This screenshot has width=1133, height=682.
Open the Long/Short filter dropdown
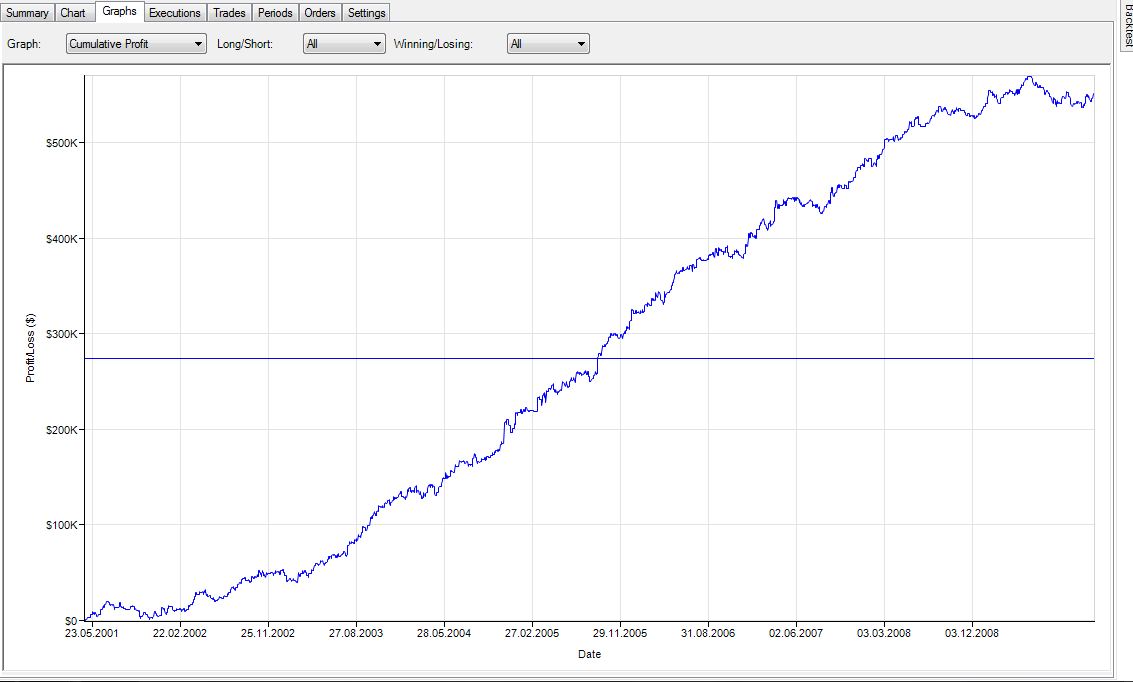coord(344,44)
